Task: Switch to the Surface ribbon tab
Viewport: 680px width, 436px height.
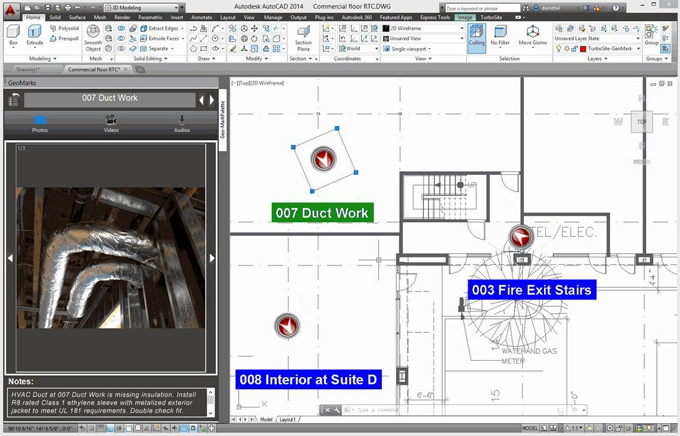Action: pyautogui.click(x=77, y=17)
